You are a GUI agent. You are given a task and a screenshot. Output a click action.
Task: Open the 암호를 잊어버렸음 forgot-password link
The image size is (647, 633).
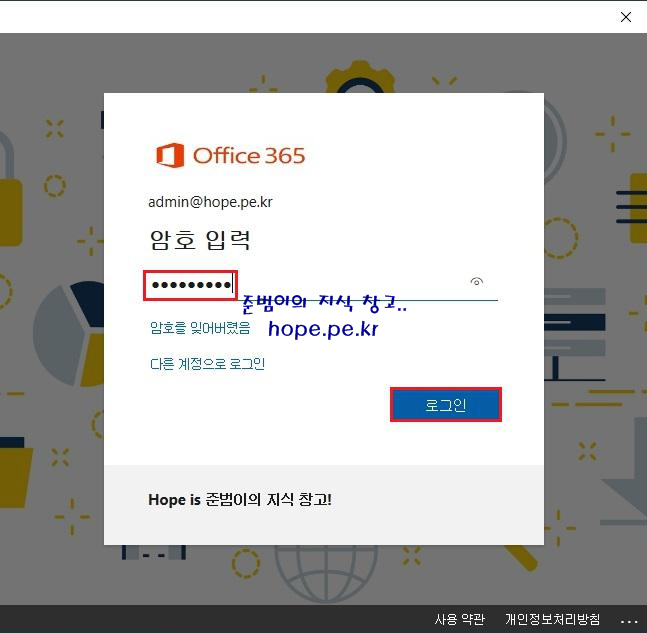tap(200, 328)
